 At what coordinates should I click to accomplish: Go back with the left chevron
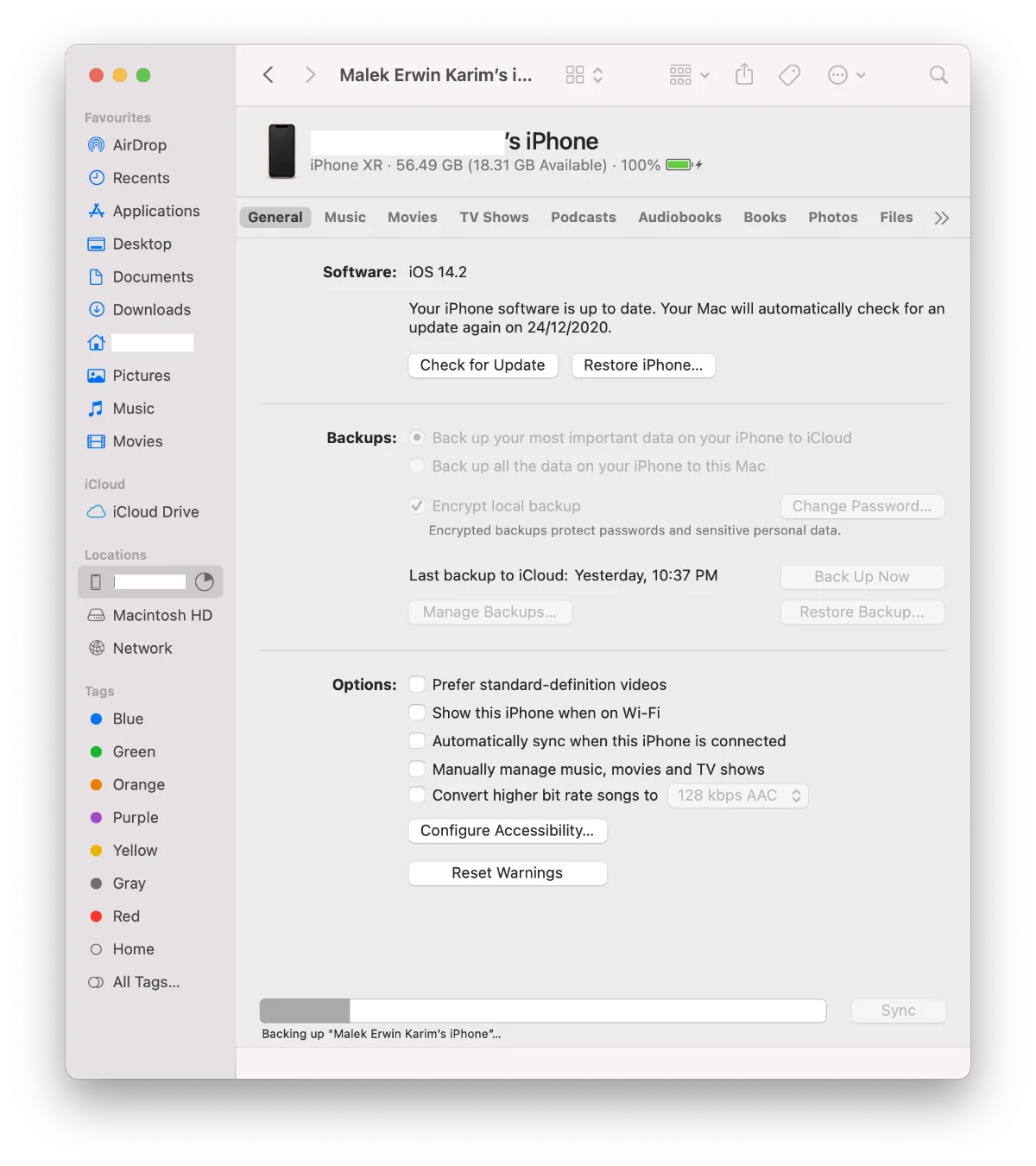[268, 75]
